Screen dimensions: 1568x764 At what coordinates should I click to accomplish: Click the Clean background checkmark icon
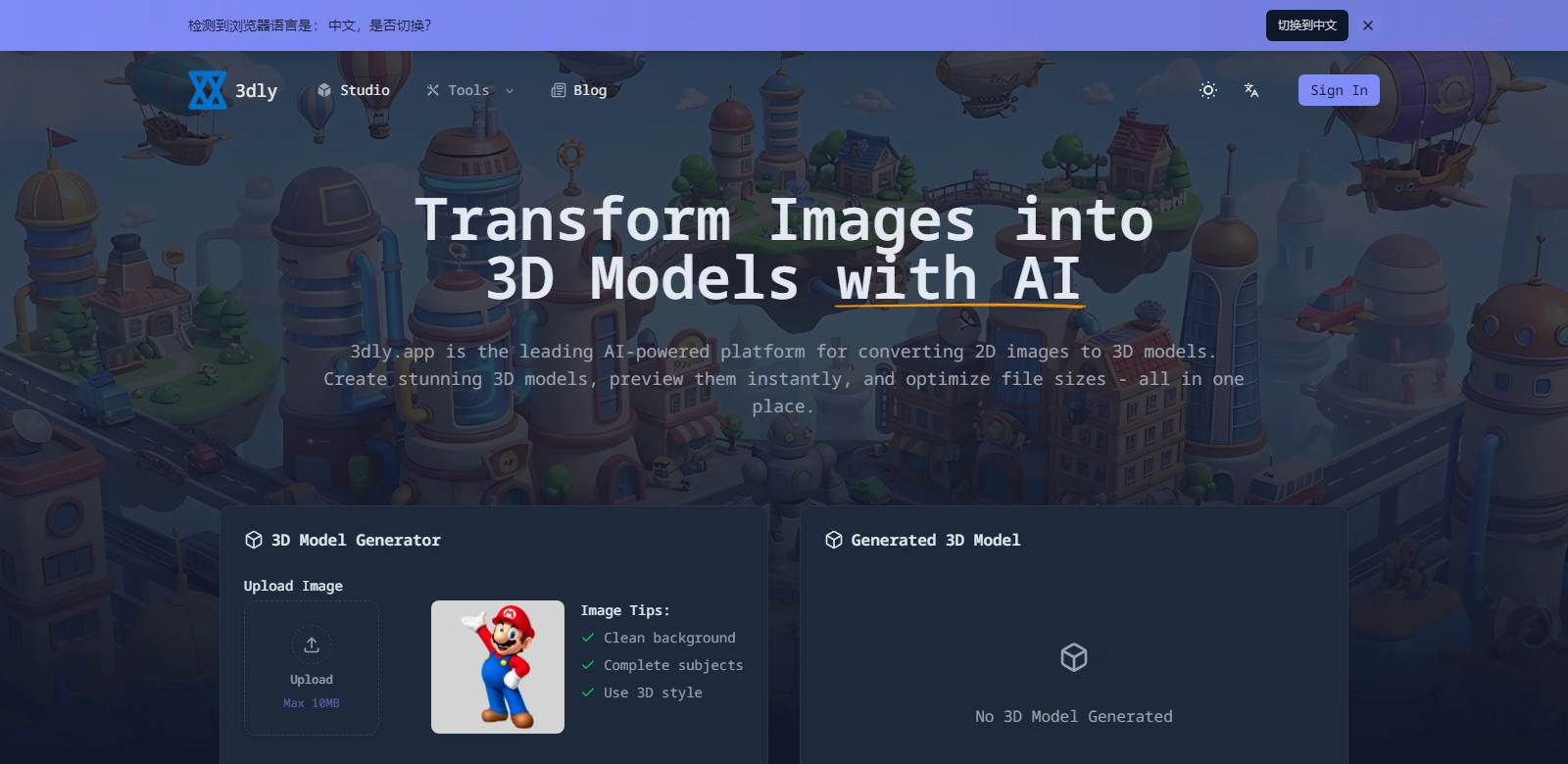coord(588,638)
